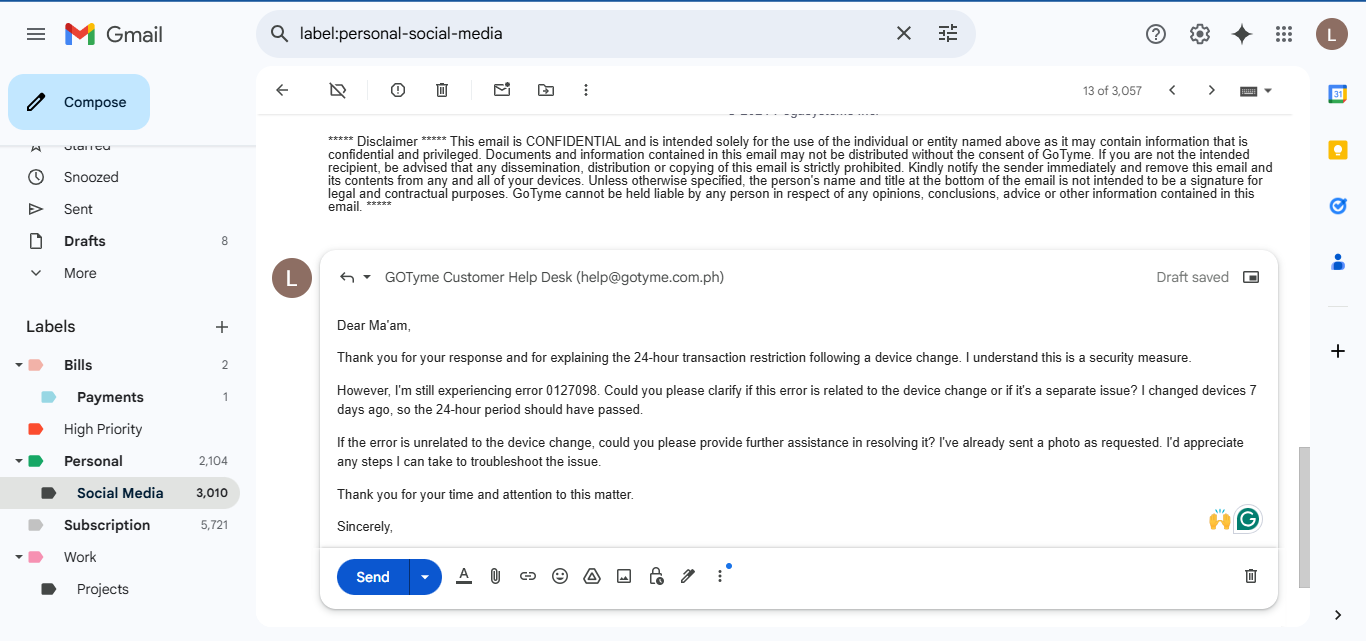Report this conversation as spam
This screenshot has height=641, width=1366.
pyautogui.click(x=398, y=90)
